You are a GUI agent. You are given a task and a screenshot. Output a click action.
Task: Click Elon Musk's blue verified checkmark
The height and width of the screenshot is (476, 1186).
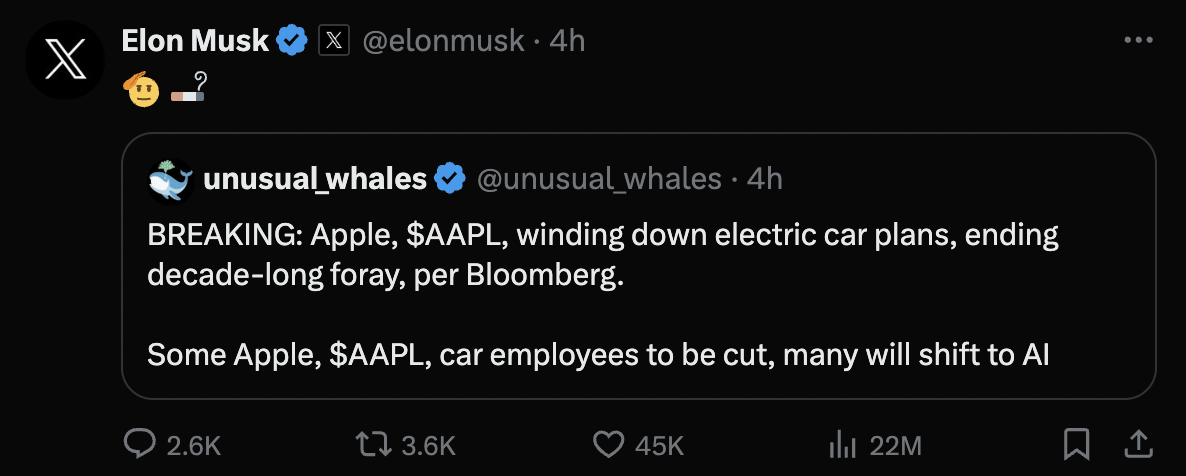(291, 41)
